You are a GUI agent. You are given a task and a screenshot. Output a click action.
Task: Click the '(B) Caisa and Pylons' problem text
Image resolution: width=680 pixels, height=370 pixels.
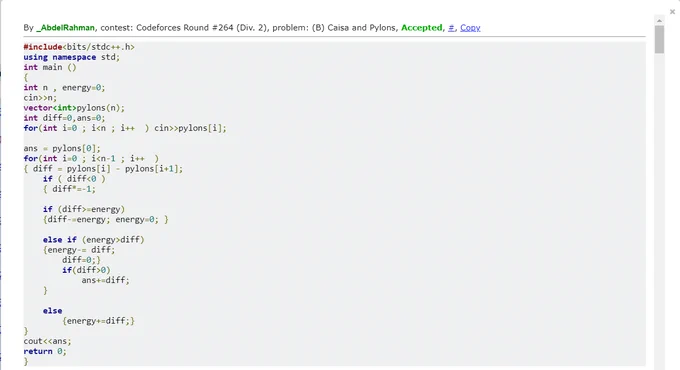pyautogui.click(x=353, y=28)
